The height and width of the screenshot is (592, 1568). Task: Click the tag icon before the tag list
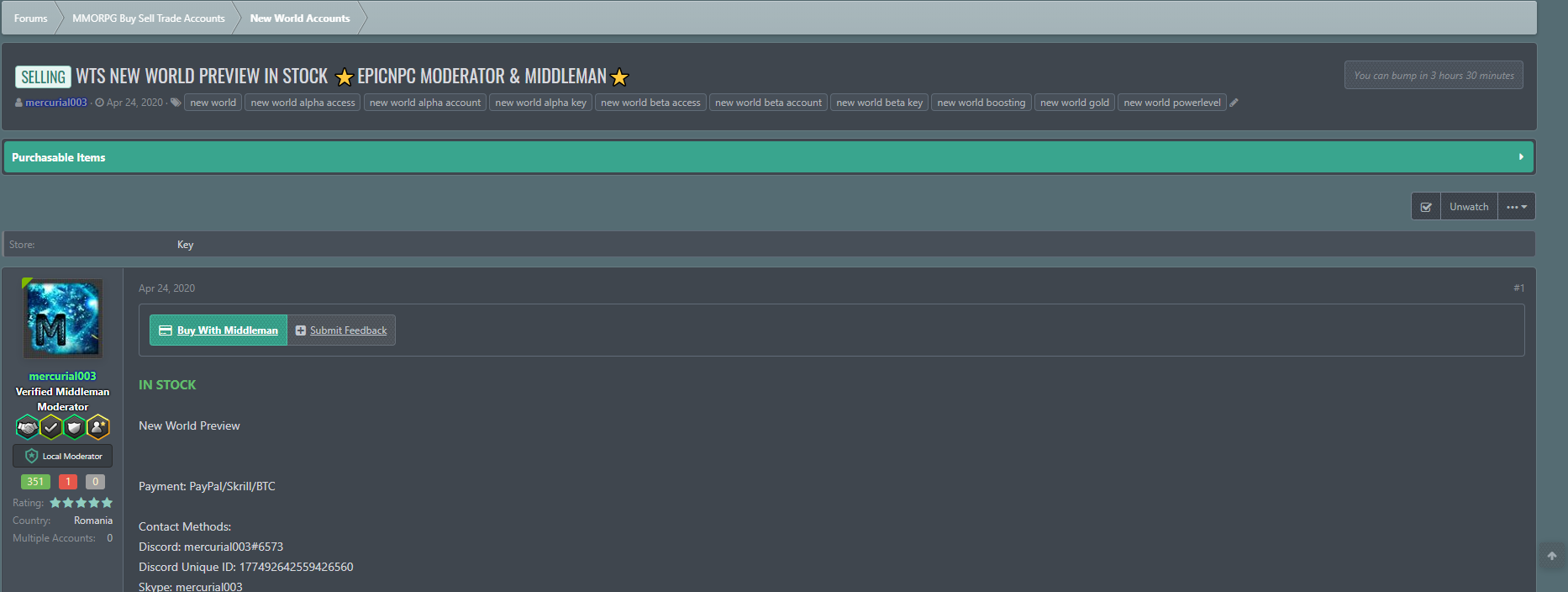[x=176, y=103]
